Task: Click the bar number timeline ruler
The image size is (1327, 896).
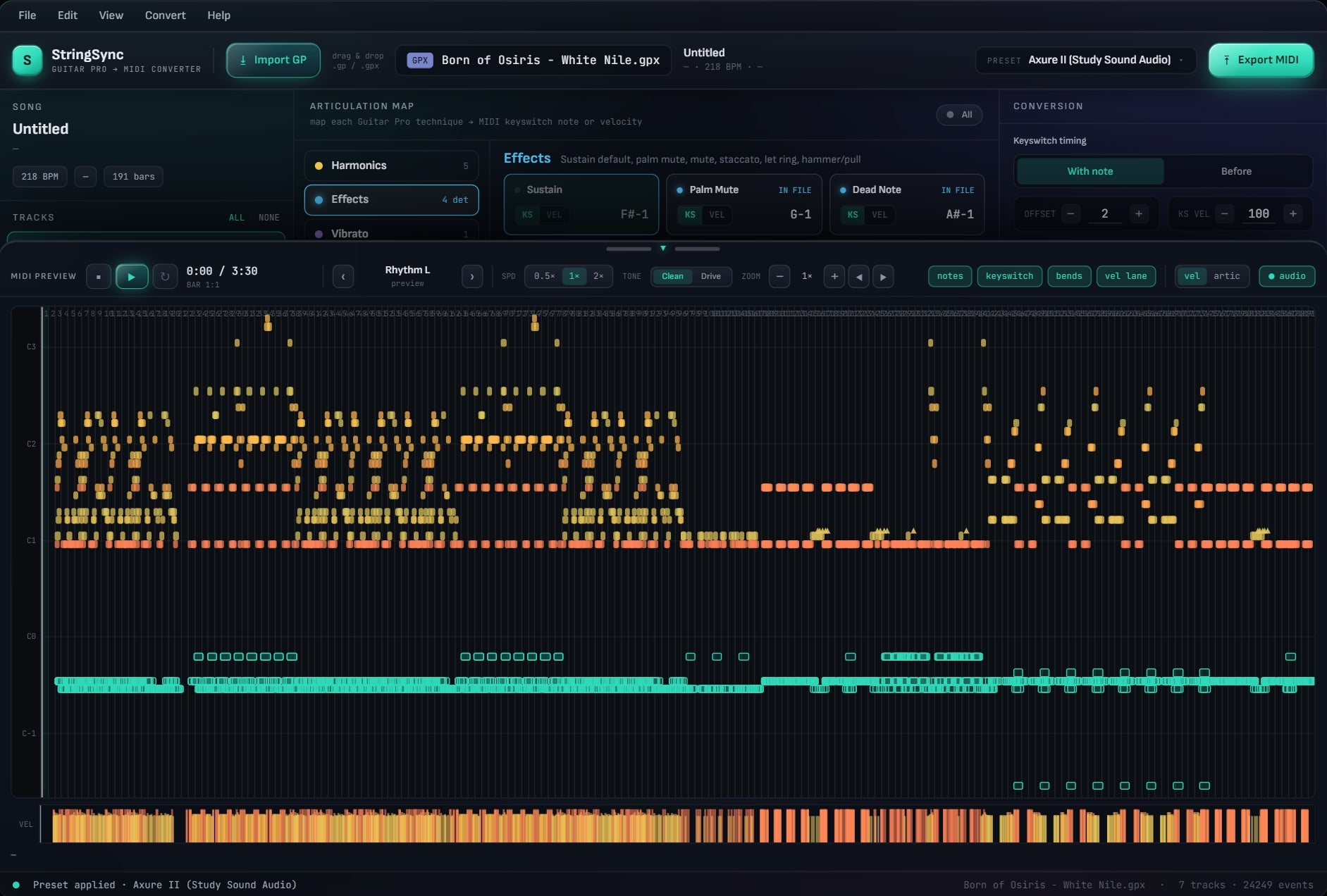Action: (678, 313)
